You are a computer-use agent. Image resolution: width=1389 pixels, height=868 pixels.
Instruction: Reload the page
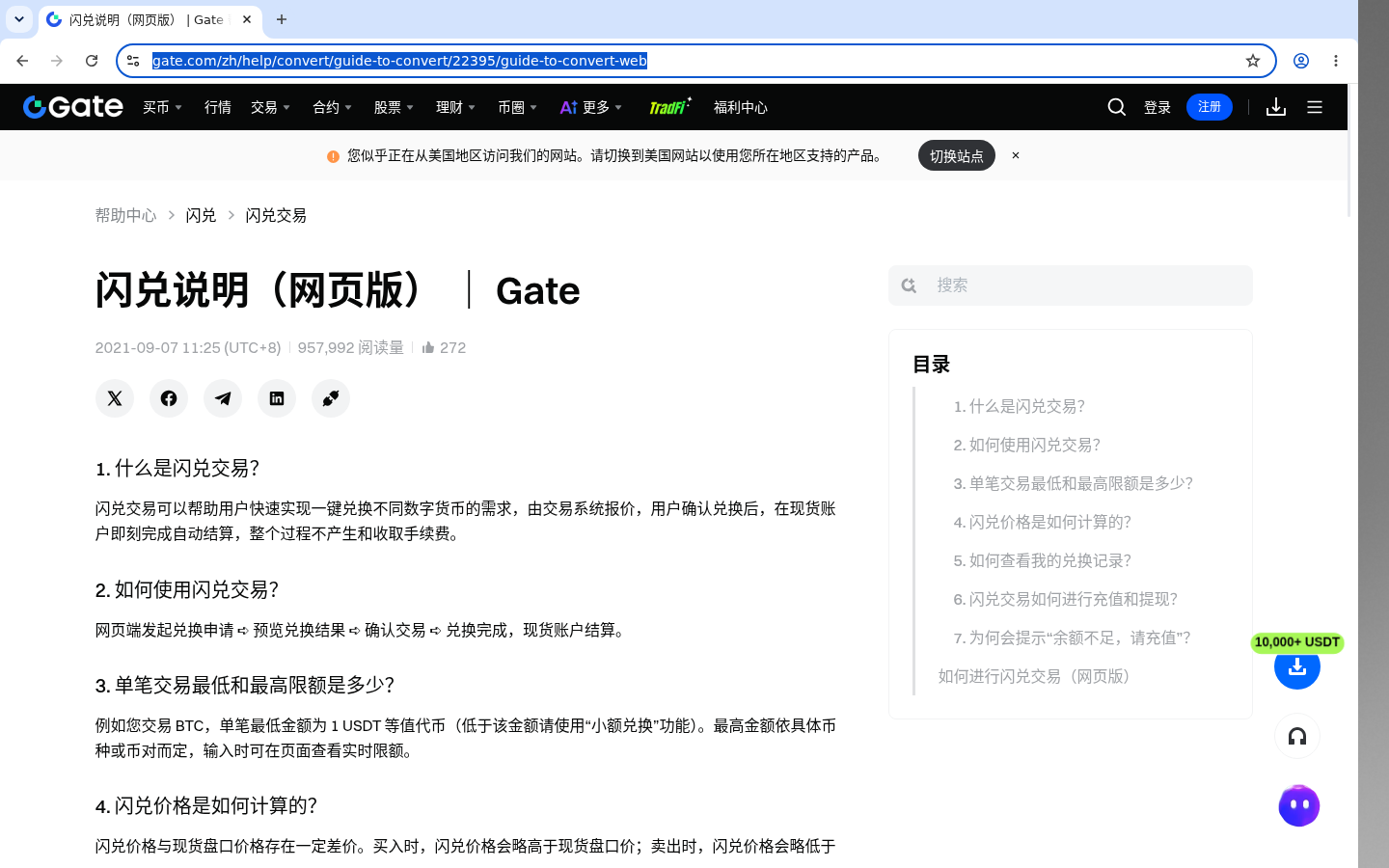pos(92,61)
